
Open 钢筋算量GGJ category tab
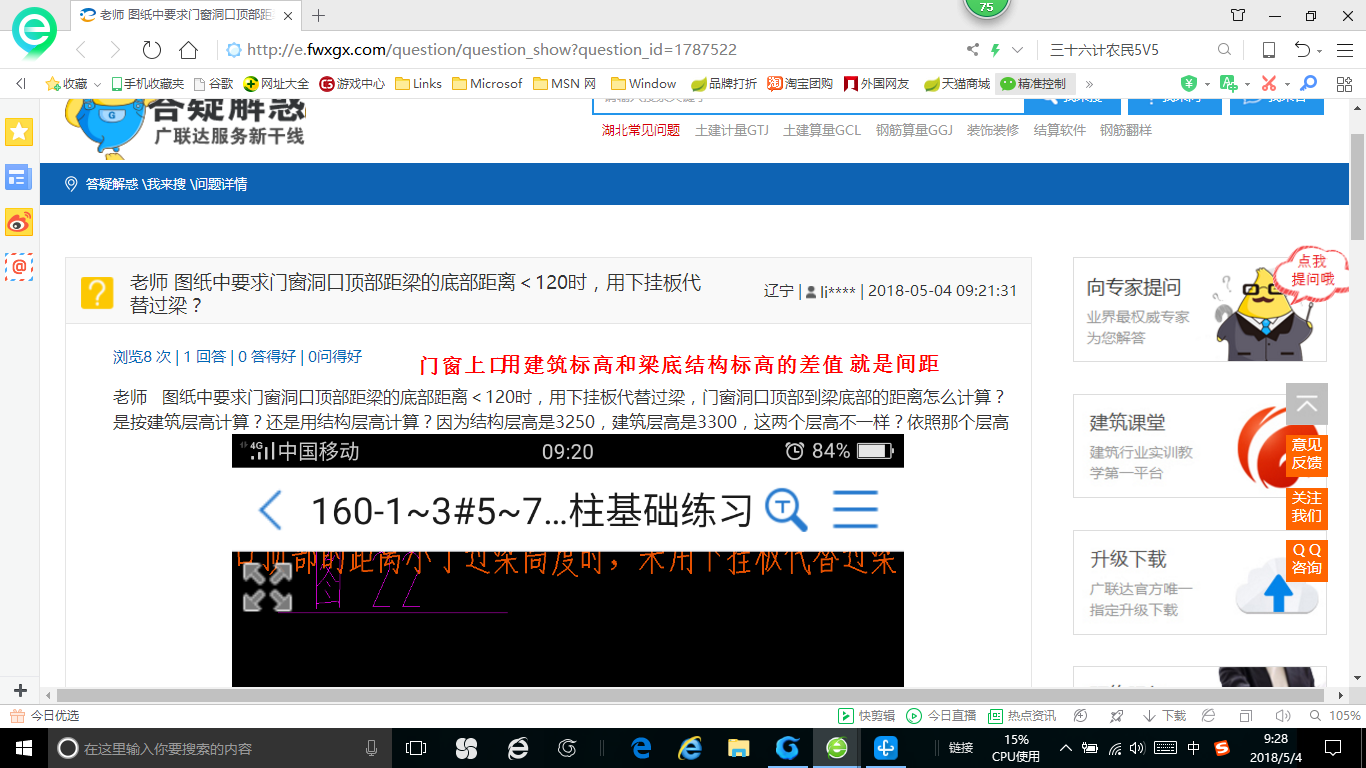click(914, 130)
